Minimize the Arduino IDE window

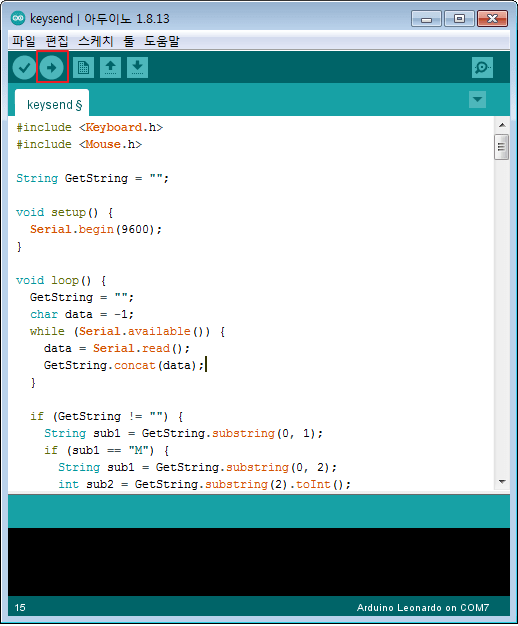click(426, 19)
